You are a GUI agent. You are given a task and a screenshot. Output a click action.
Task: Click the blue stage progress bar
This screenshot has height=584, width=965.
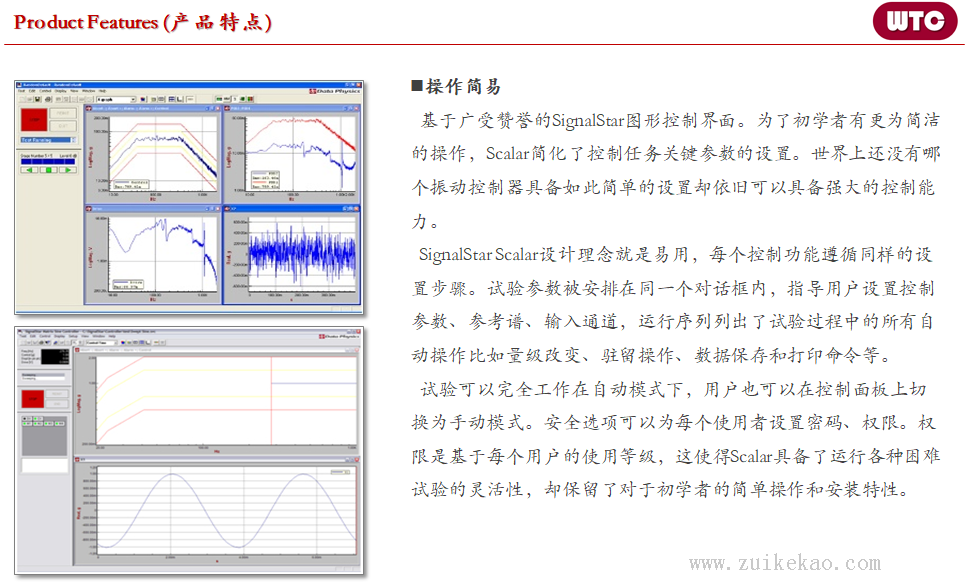point(48,161)
